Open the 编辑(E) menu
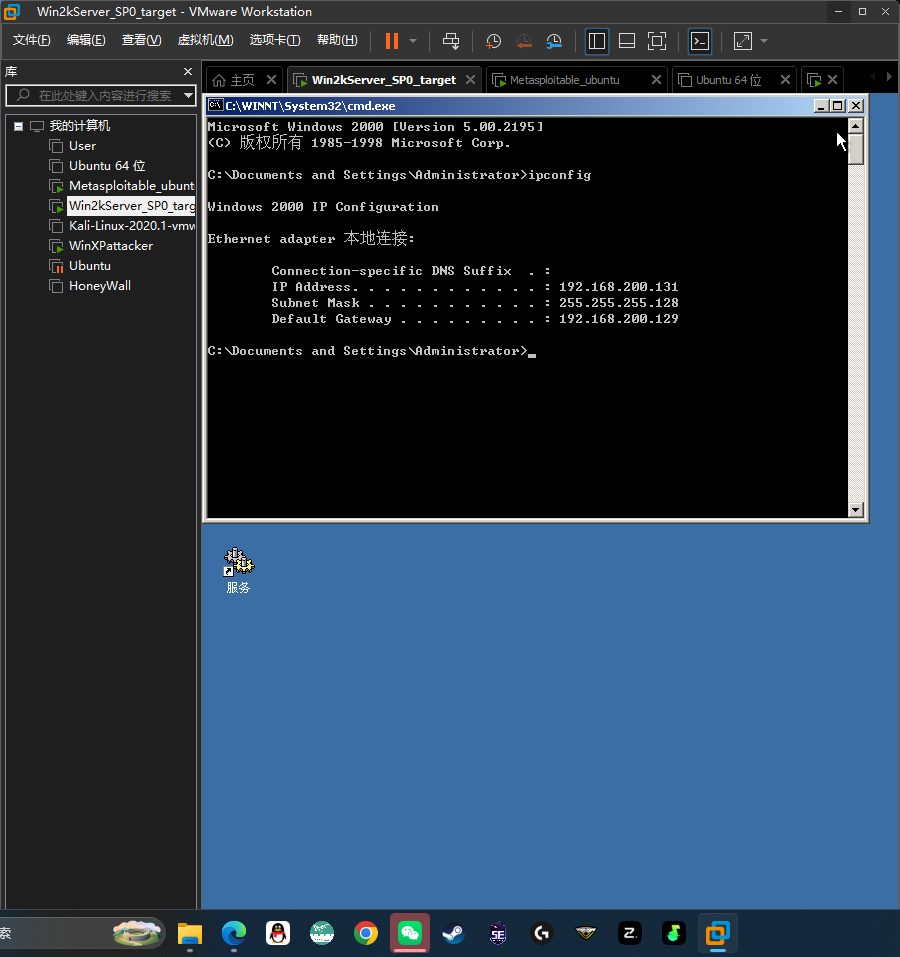900x957 pixels. 86,40
